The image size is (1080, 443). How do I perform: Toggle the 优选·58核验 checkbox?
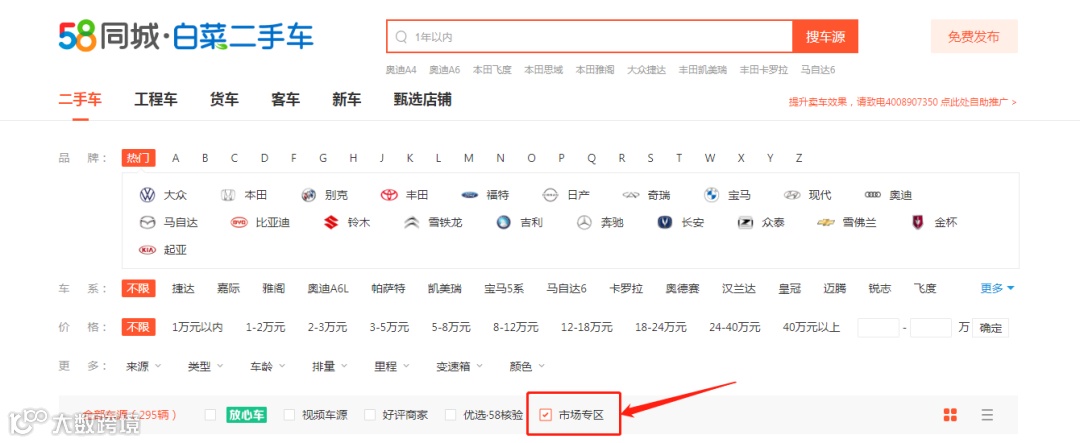pos(450,415)
